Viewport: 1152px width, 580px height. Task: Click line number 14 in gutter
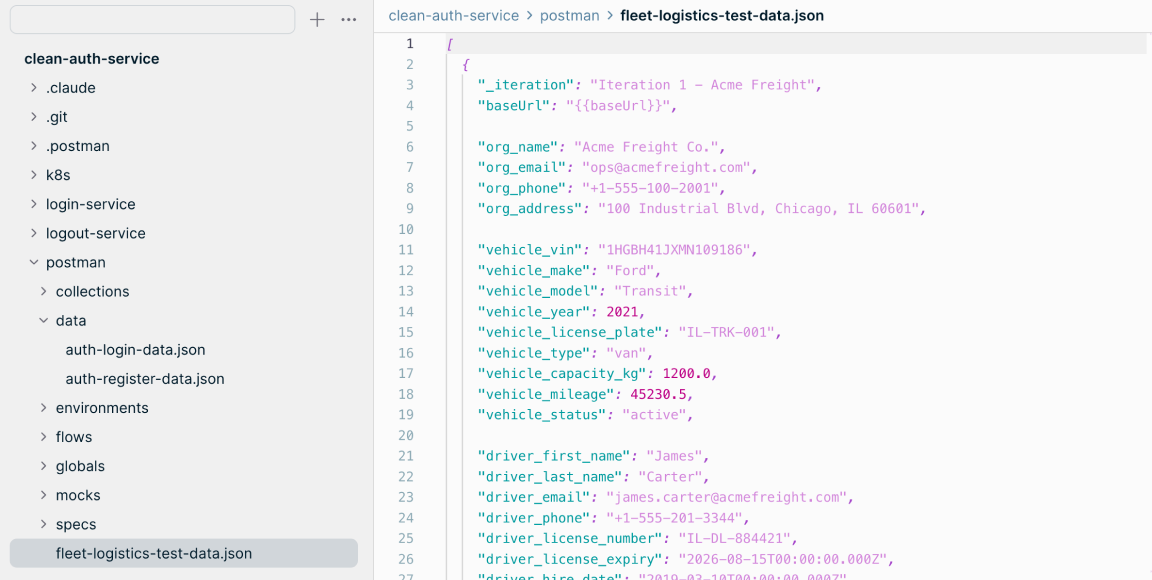[406, 312]
